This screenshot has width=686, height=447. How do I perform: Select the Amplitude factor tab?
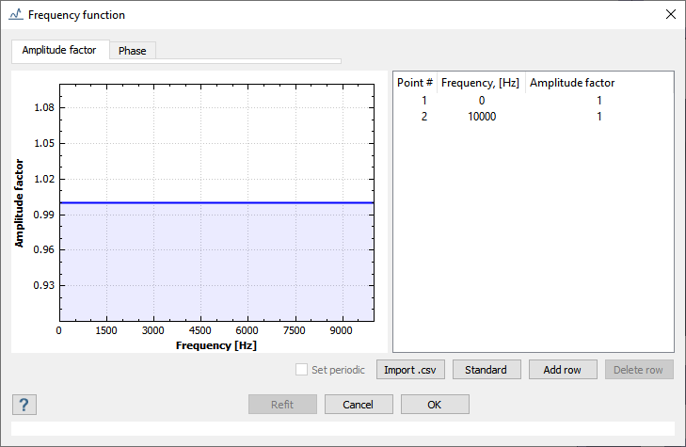click(59, 50)
